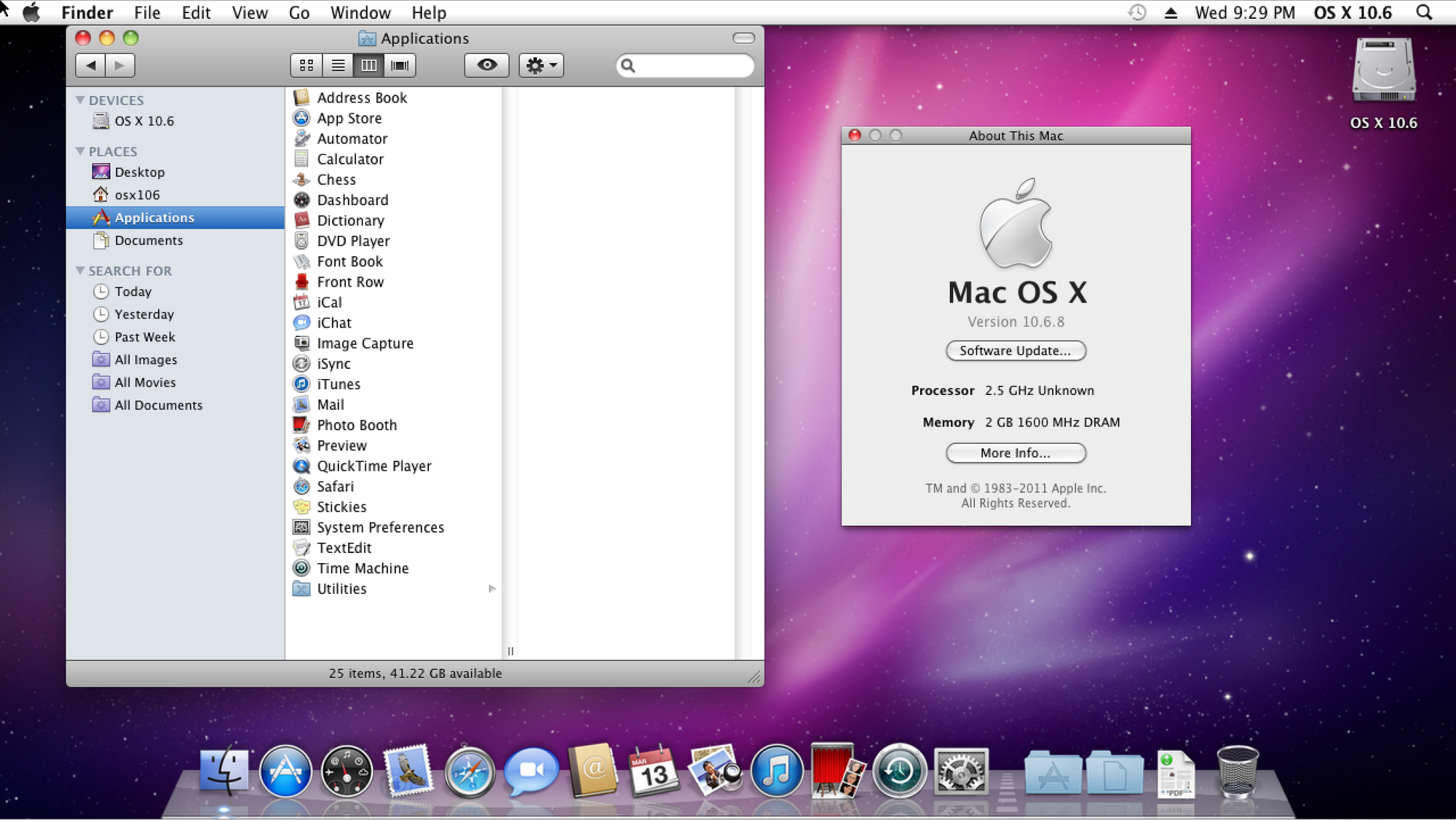The height and width of the screenshot is (820, 1456).
Task: Click Software Update button in About Mac
Action: [x=1014, y=350]
